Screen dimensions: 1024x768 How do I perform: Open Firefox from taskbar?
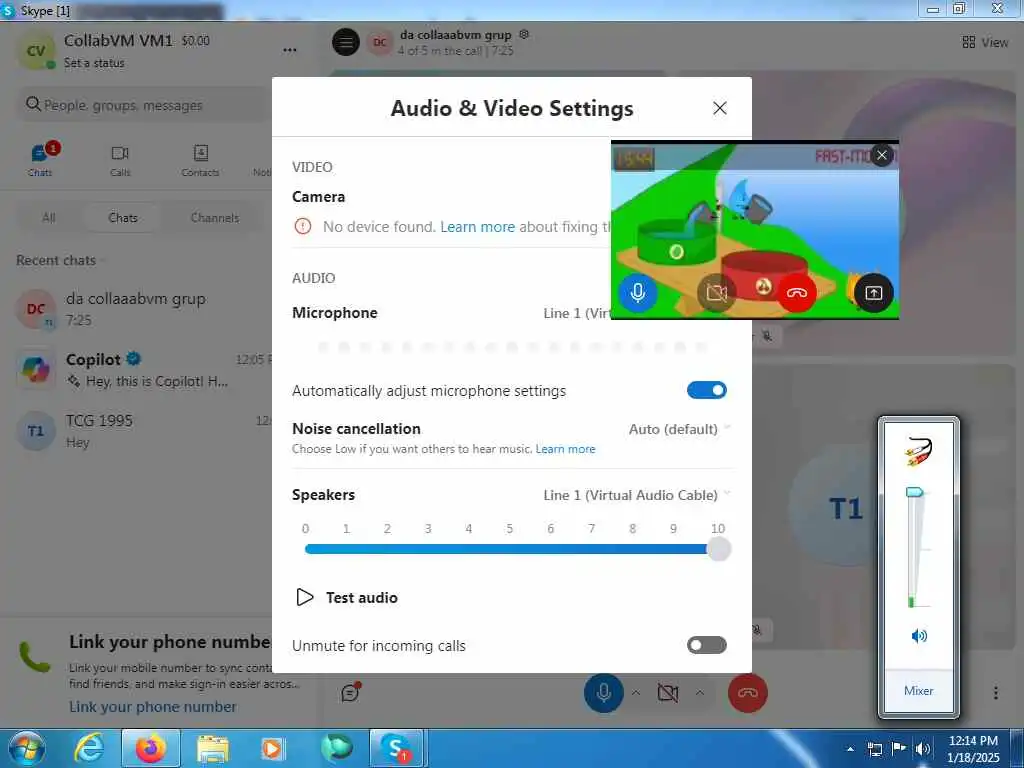151,748
